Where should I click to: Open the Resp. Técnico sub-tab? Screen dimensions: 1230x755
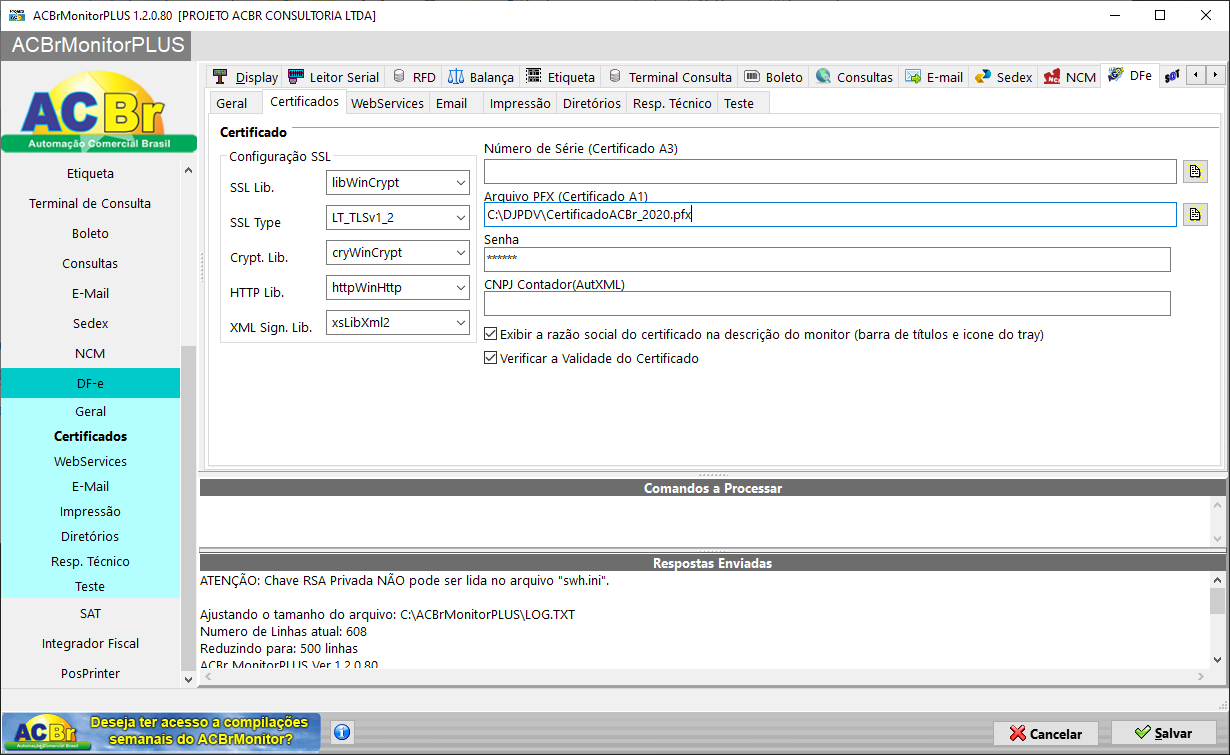[672, 103]
